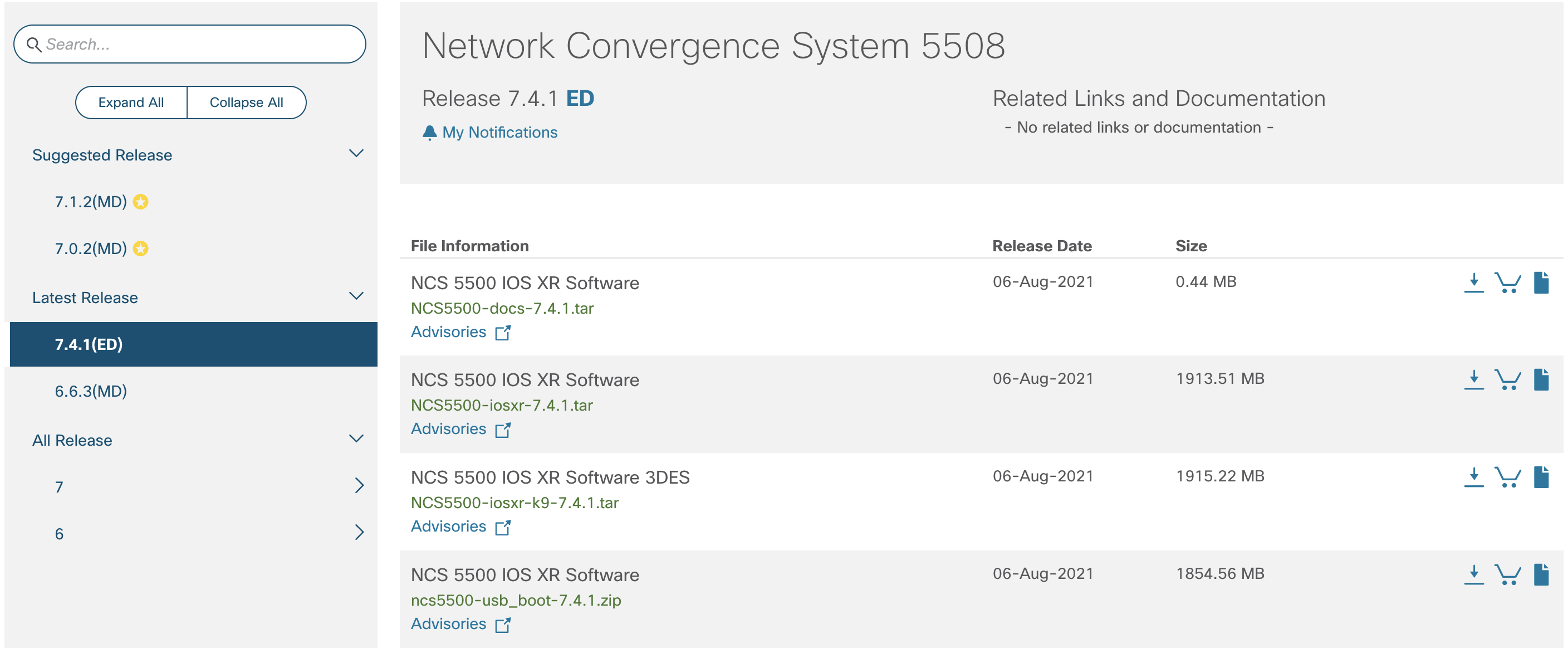Click filename NCS5500-docs-7.4.1.tar
Image resolution: width=1568 pixels, height=653 pixels.
click(502, 308)
